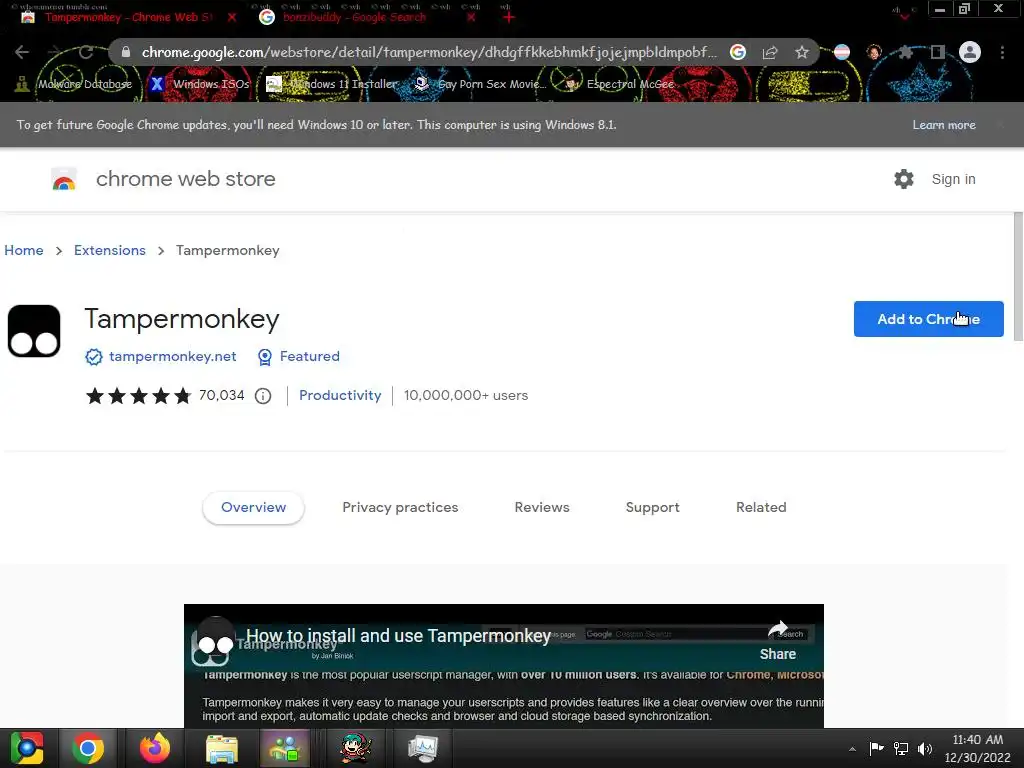
Task: Click the verified publisher checkmark badge
Action: pyautogui.click(x=94, y=357)
